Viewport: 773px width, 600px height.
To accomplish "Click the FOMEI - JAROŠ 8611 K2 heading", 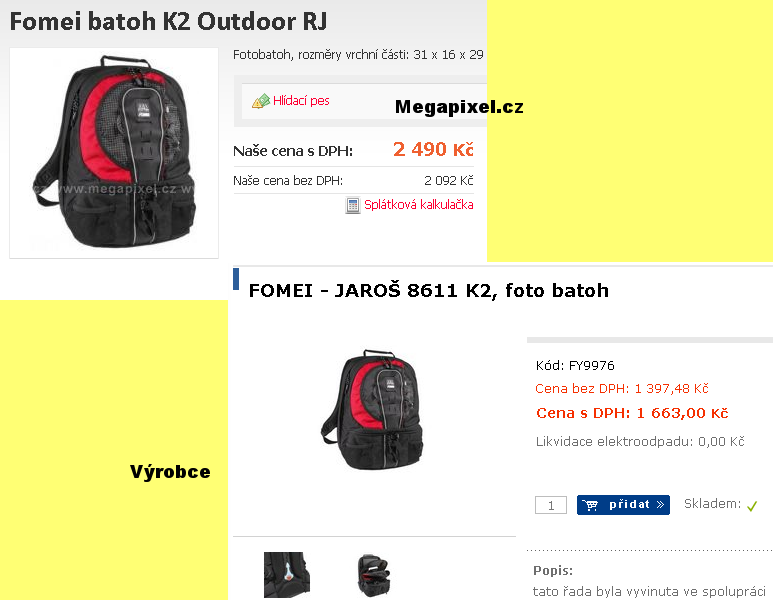I will tap(428, 290).
